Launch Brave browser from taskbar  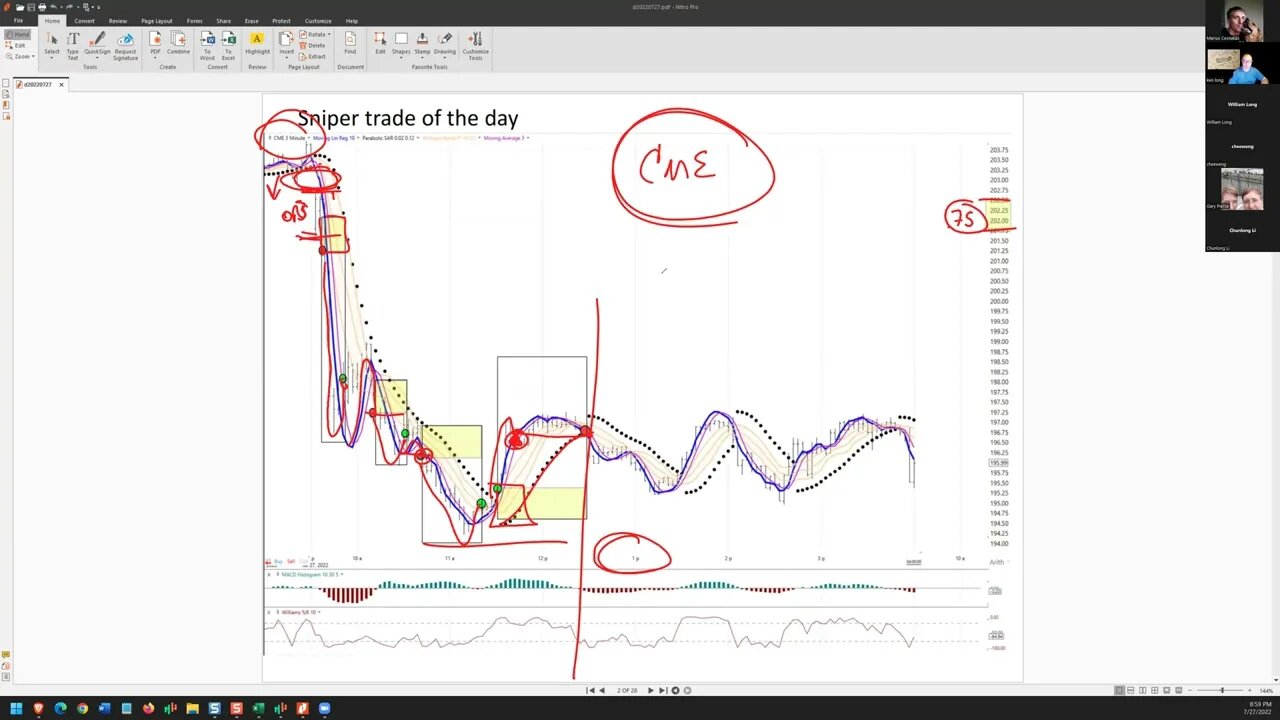point(38,708)
